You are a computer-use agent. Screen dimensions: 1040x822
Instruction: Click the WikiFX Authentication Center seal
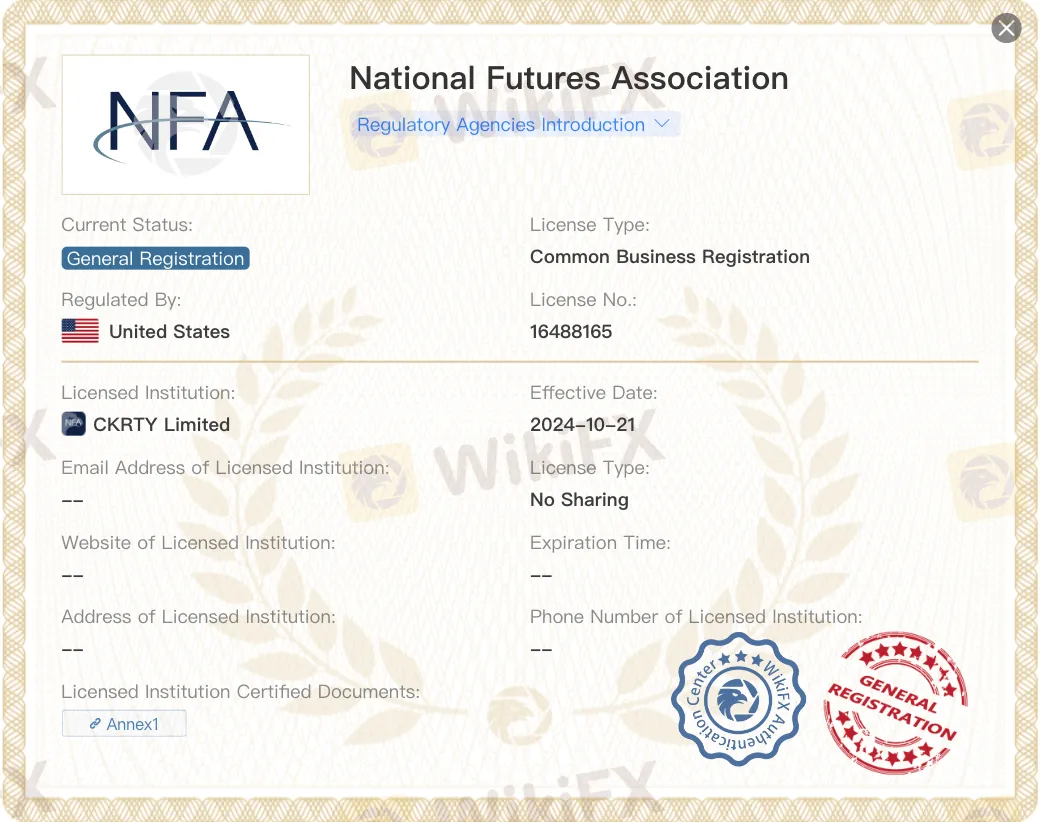point(738,699)
